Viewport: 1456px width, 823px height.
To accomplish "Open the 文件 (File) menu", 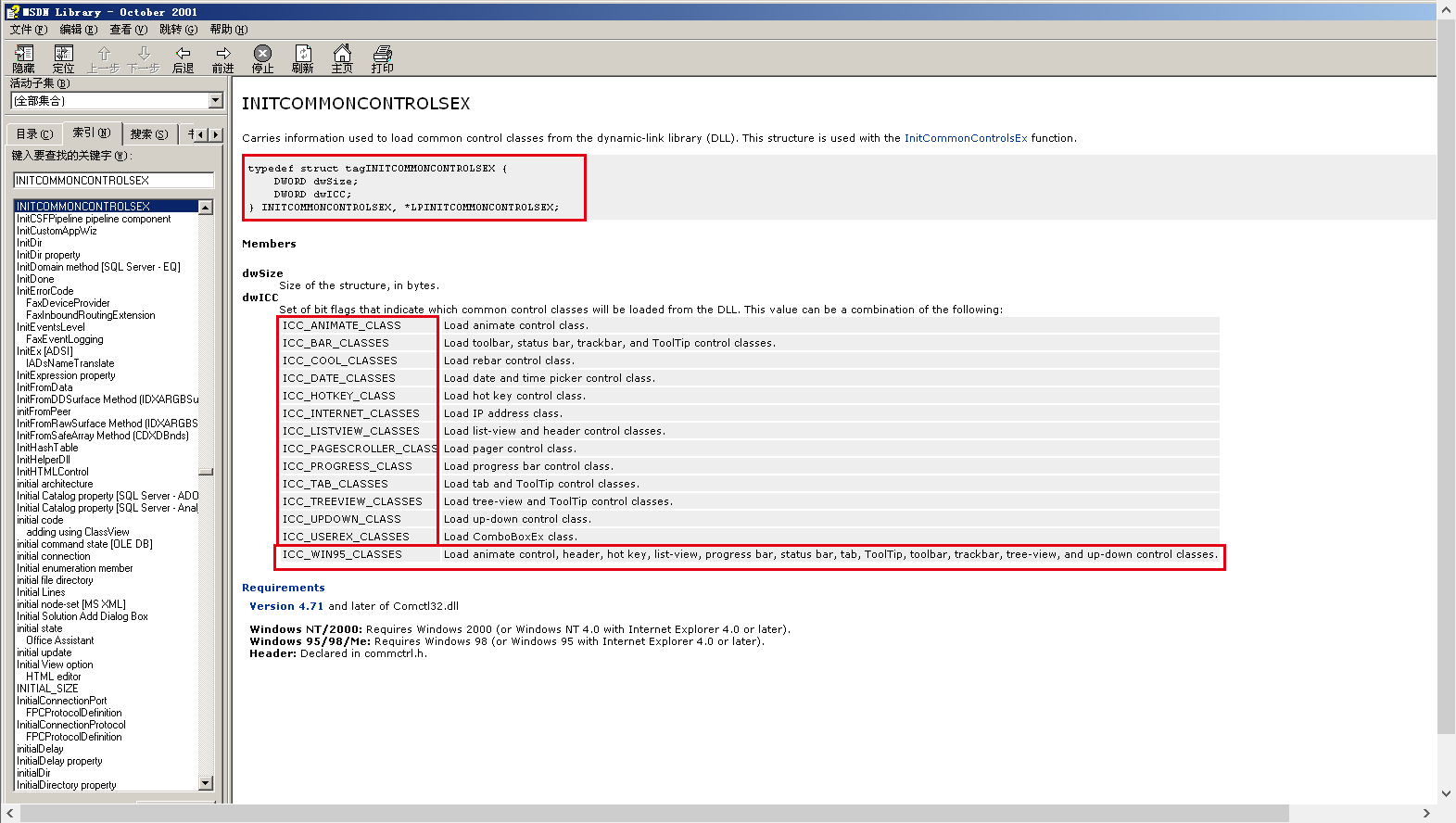I will 29,30.
